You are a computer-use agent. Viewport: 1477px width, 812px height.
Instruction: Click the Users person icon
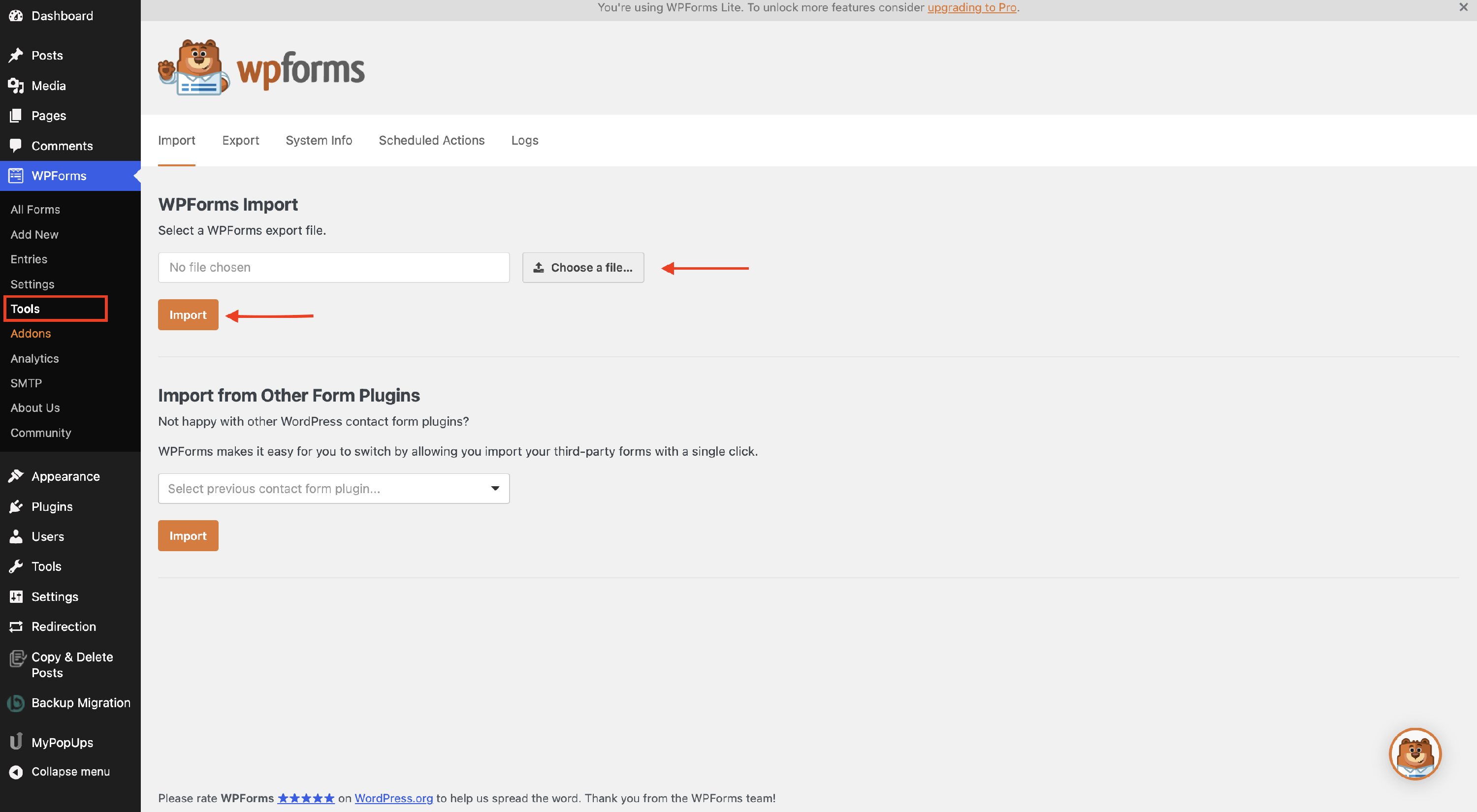pos(16,536)
